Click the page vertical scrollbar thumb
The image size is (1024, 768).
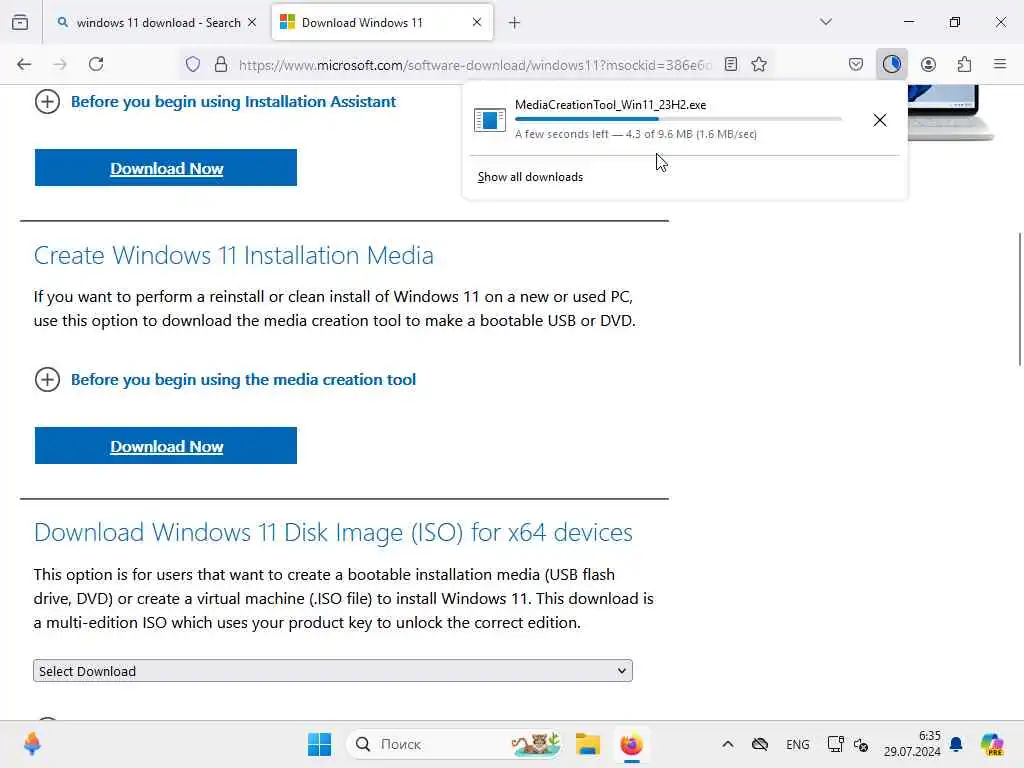[x=1019, y=299]
